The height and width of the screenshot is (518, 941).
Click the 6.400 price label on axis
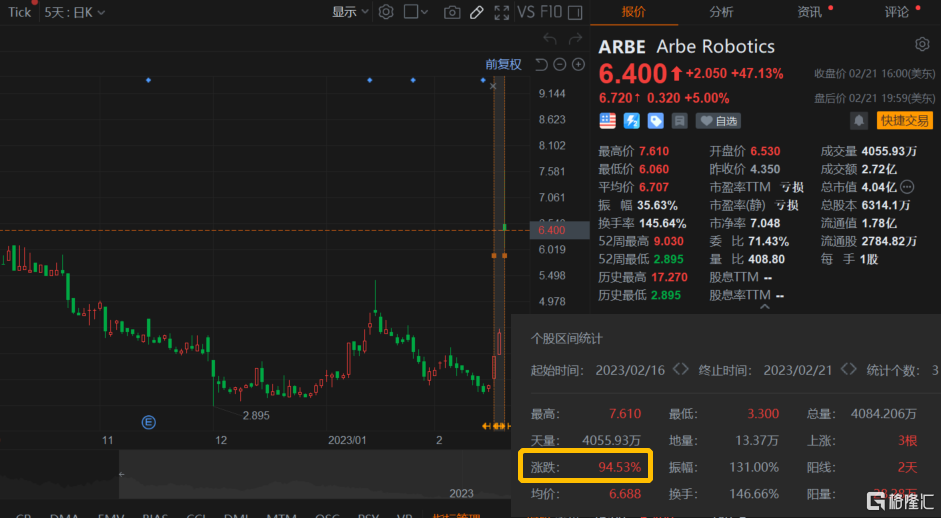(559, 230)
